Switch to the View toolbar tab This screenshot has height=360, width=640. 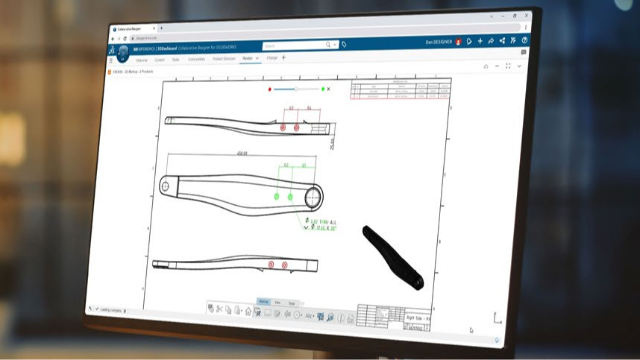point(278,302)
